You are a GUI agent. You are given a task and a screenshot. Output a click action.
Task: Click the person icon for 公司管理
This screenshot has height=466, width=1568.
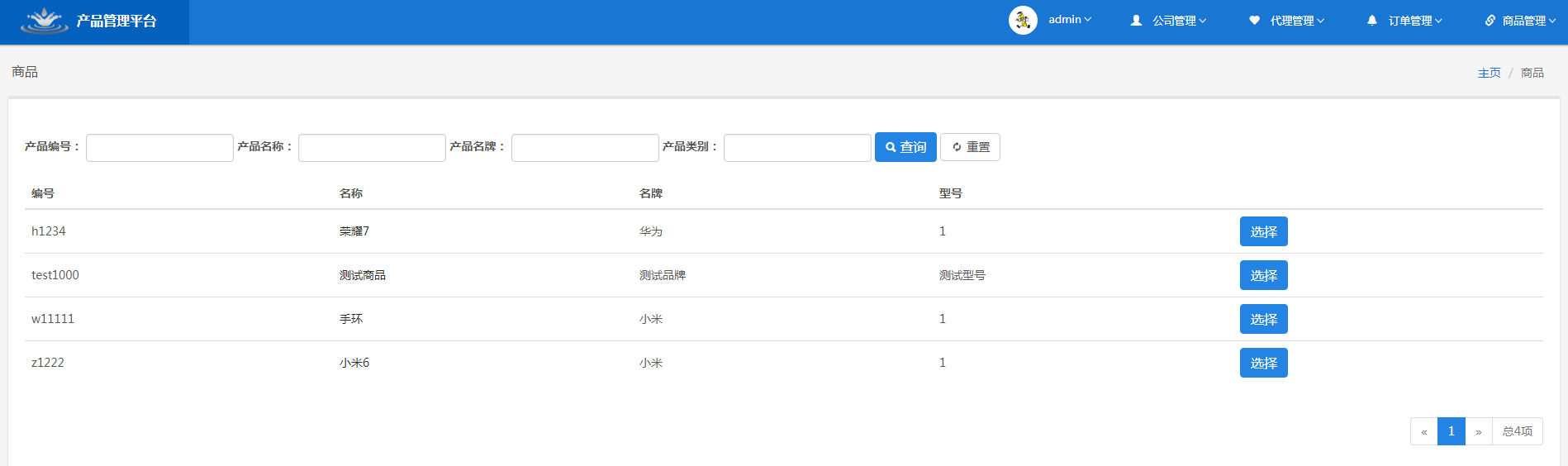1137,21
